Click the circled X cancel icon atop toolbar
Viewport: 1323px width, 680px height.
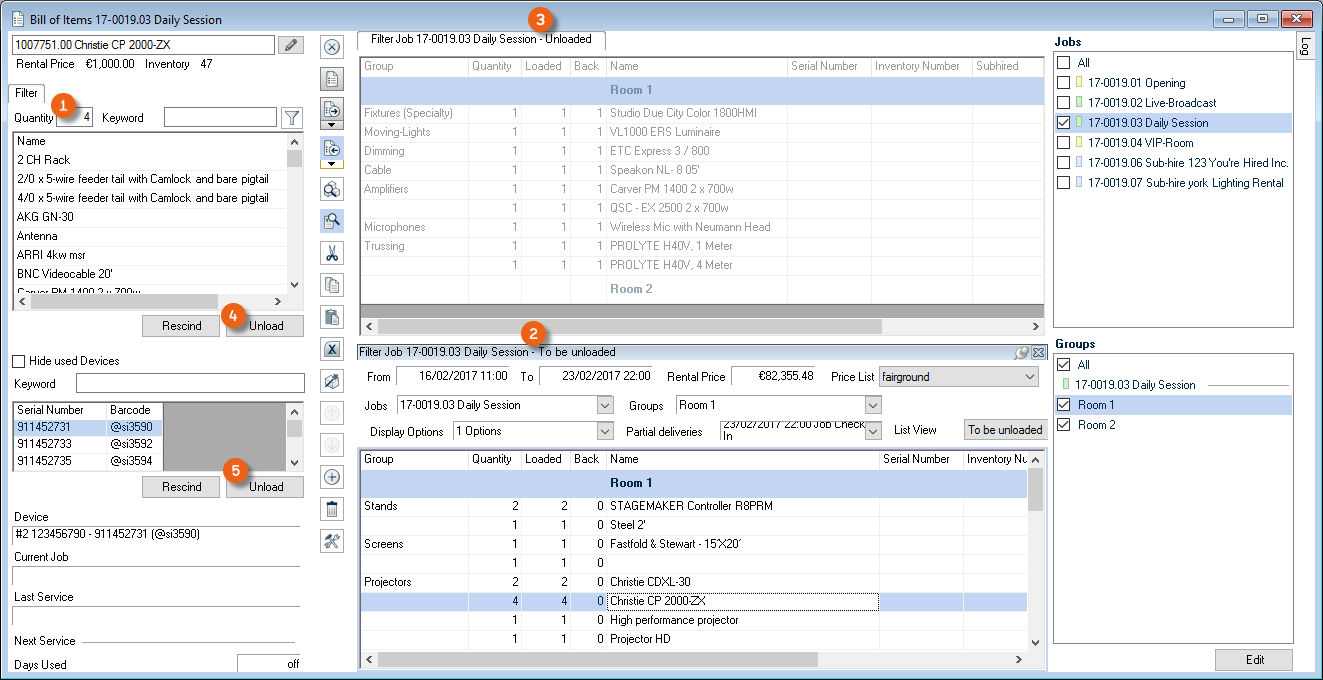pos(333,47)
